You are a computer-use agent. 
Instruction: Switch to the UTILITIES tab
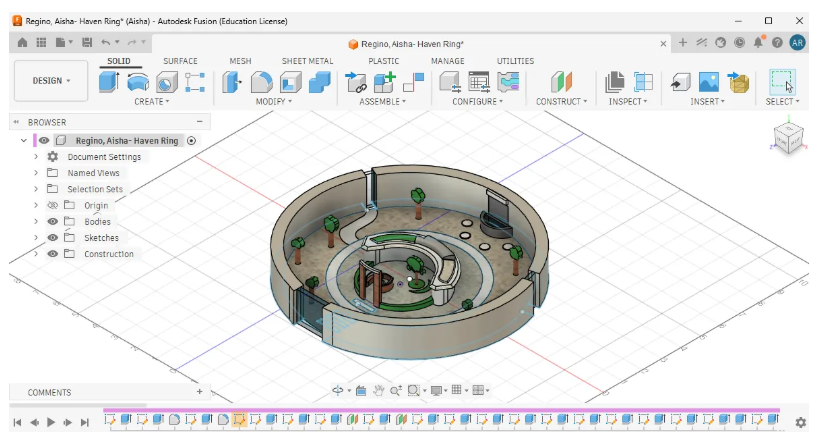click(x=515, y=61)
